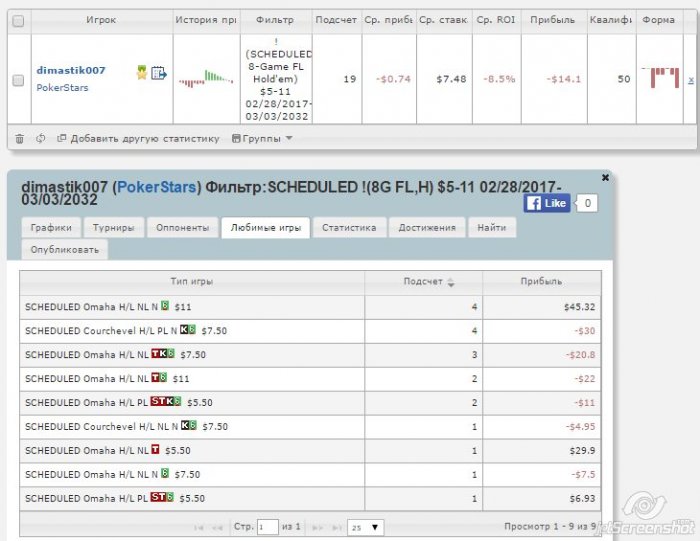Go to first page pager icon
700x541 pixels.
point(199,528)
